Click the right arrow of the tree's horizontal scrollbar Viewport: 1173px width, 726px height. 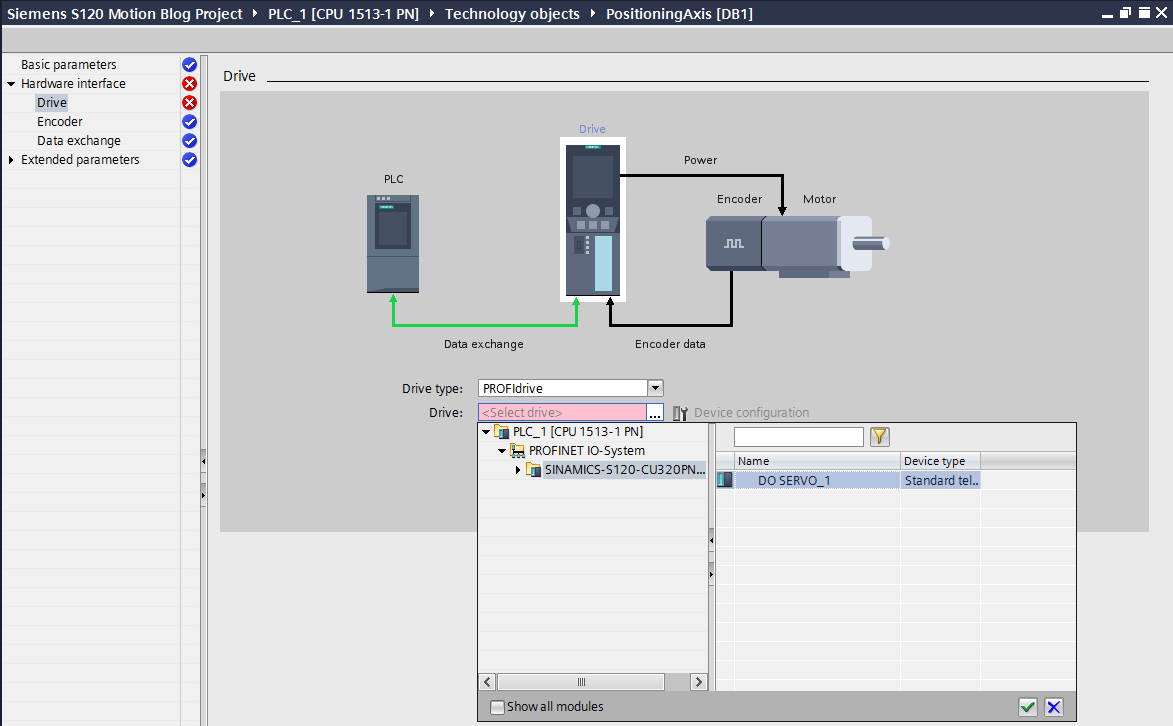click(x=699, y=682)
